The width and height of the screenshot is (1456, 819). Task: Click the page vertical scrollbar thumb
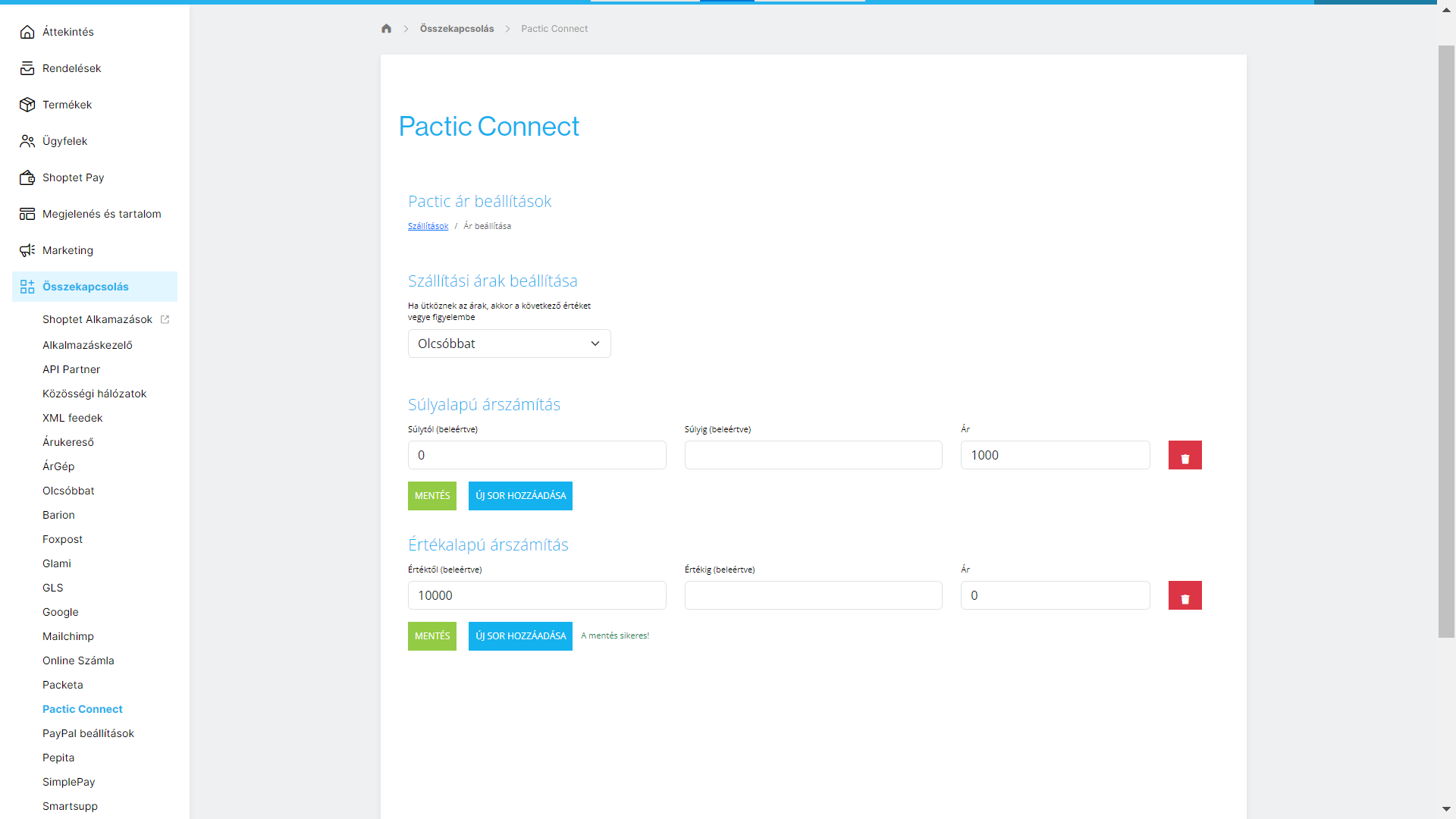(x=1446, y=341)
